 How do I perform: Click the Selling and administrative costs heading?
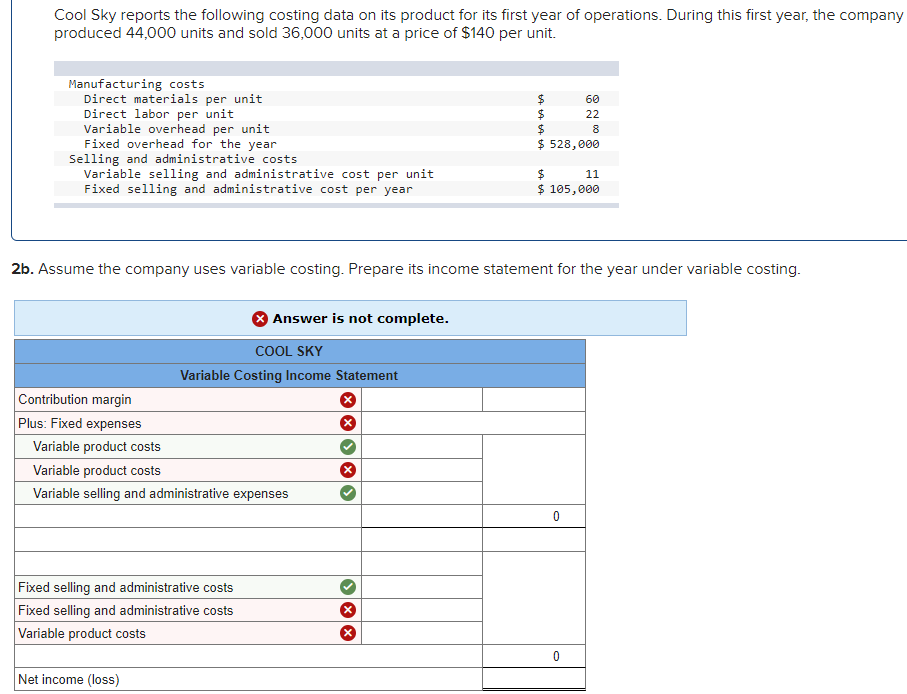point(183,159)
